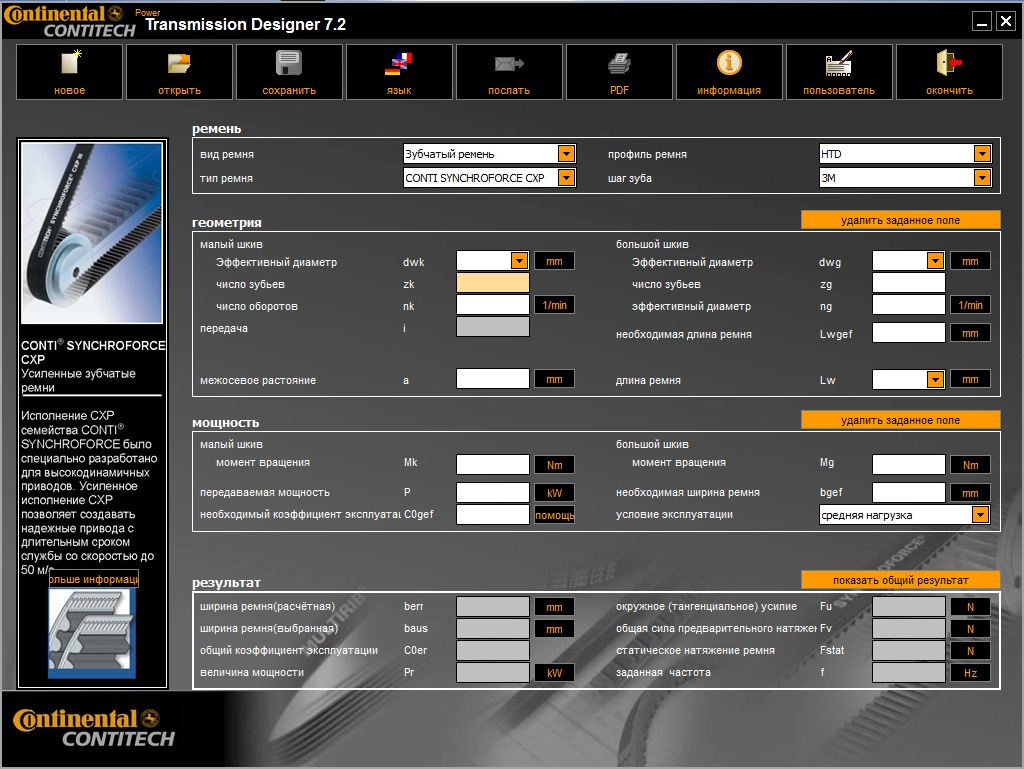Image resolution: width=1024 pixels, height=769 pixels.
Task: Click 'показать общий результат' button
Action: tap(901, 580)
